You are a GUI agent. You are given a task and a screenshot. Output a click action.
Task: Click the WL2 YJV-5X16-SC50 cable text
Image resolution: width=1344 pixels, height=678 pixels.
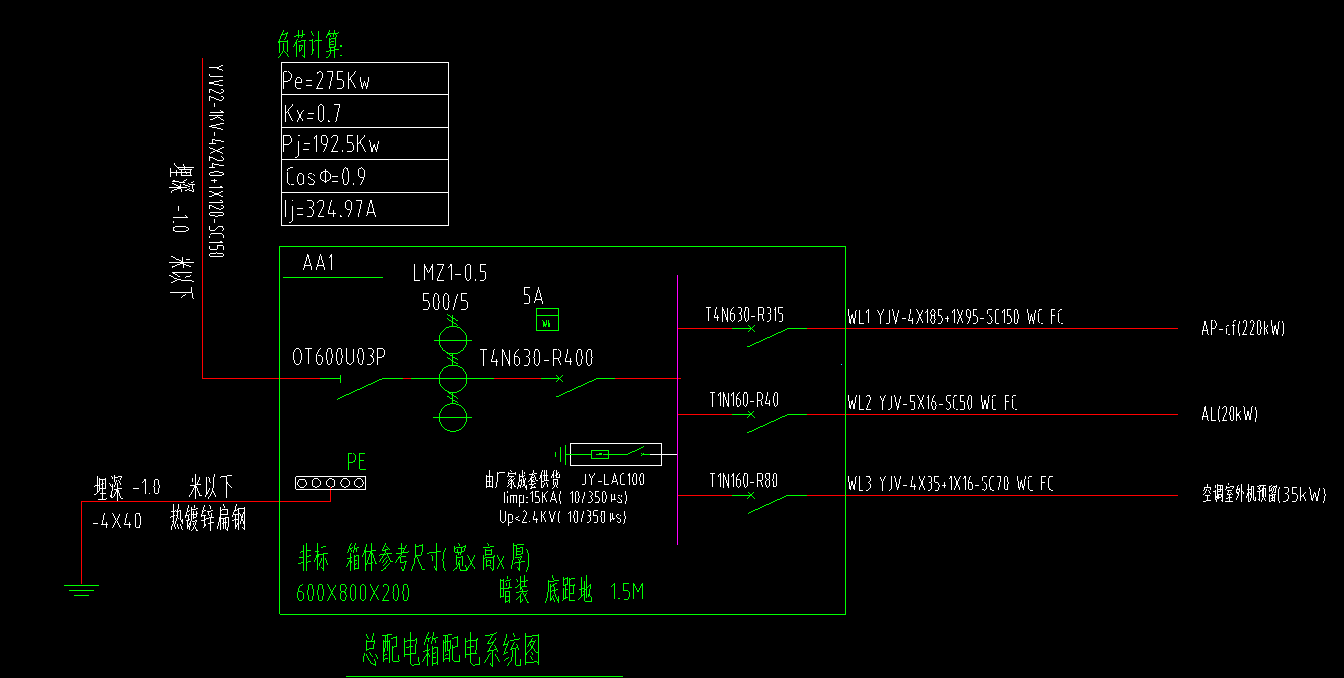point(932,403)
